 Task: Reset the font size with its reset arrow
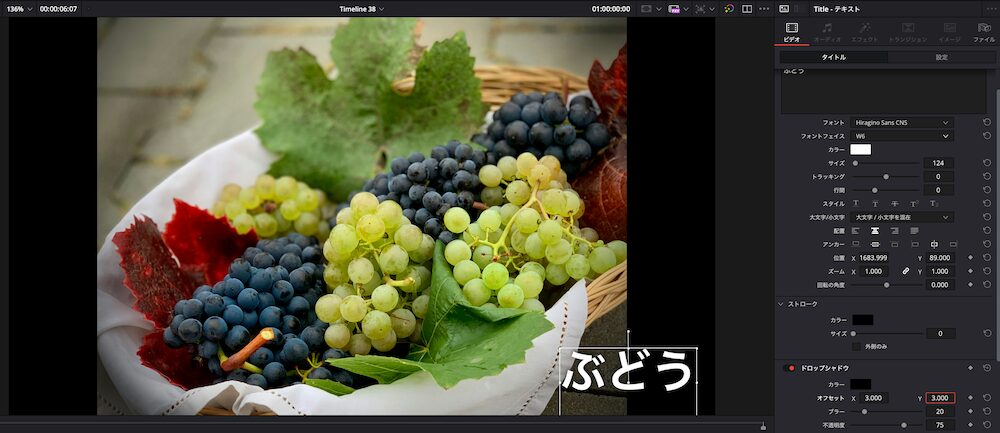coord(987,163)
